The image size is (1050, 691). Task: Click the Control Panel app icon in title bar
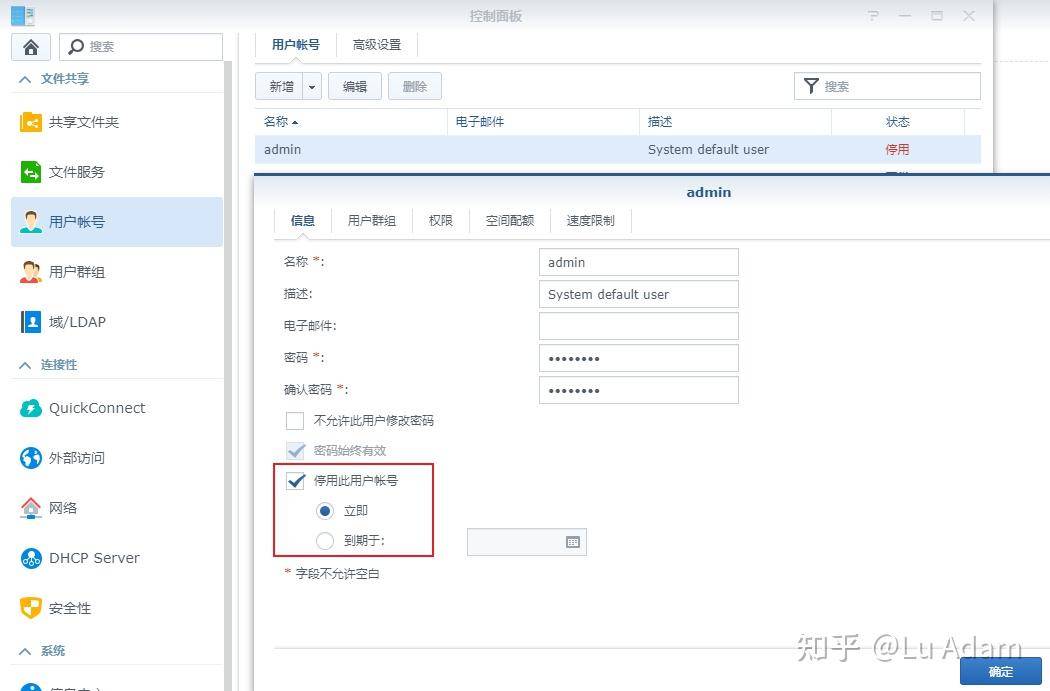point(23,15)
